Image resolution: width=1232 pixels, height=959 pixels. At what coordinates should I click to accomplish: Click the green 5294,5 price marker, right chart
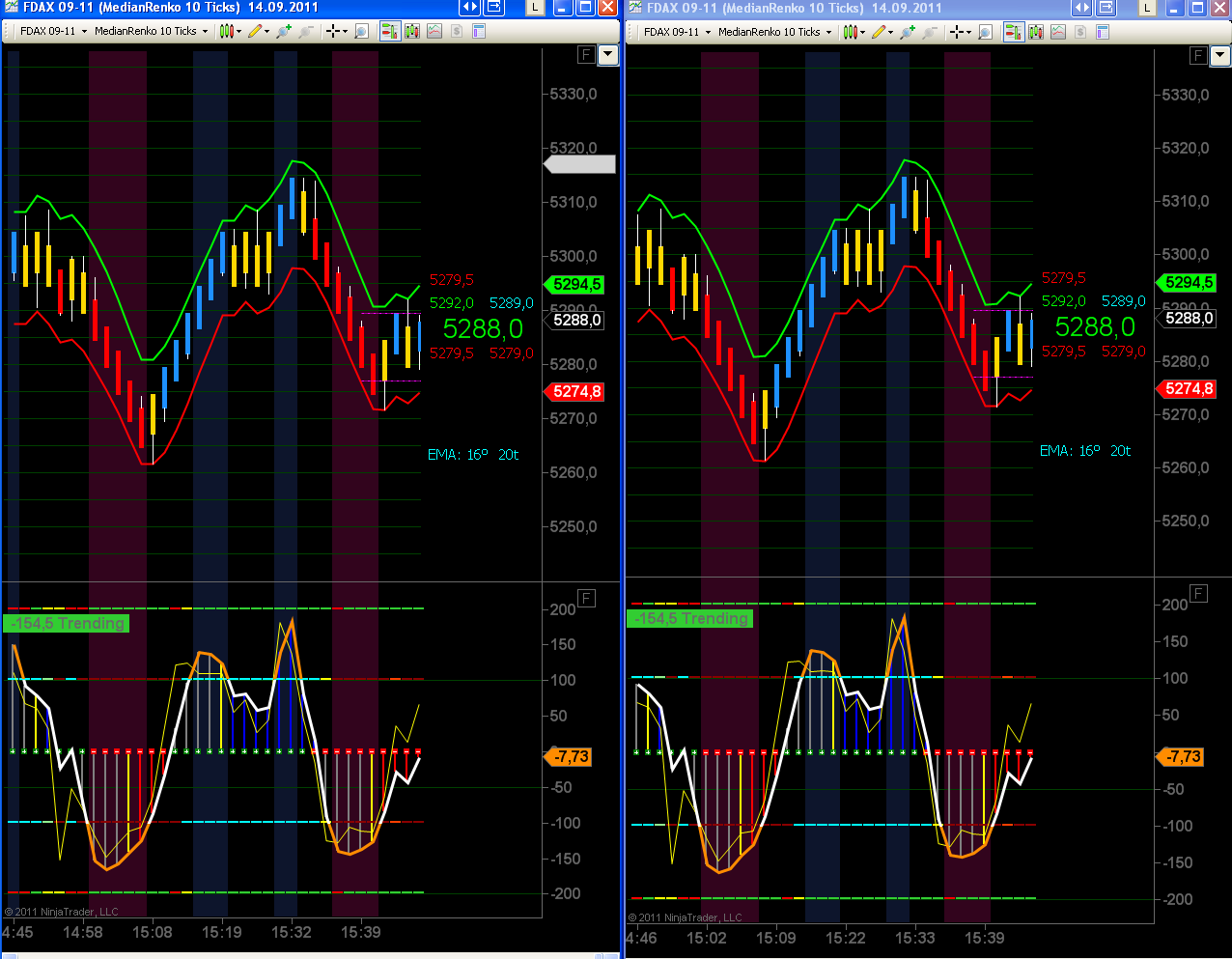click(x=1186, y=283)
